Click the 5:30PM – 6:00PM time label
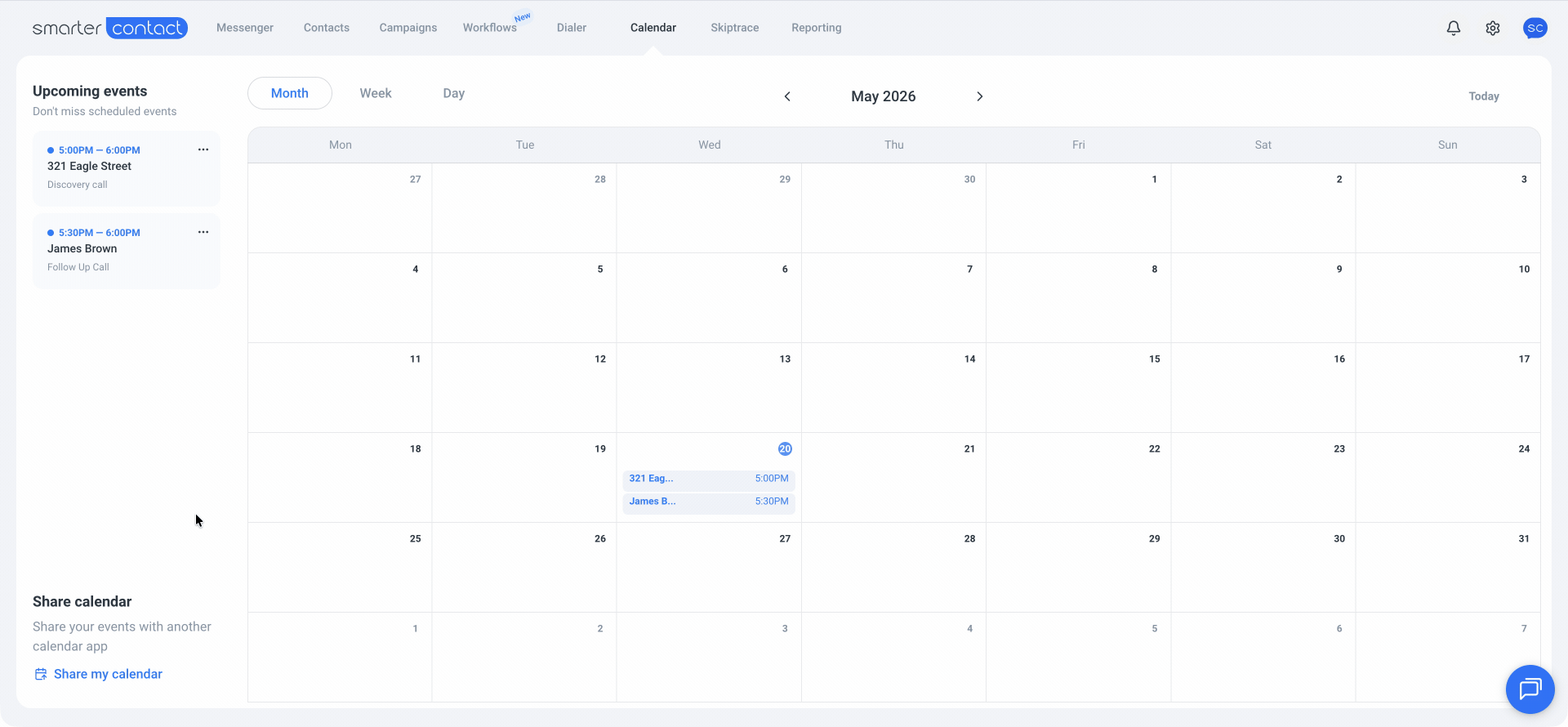Image resolution: width=1568 pixels, height=727 pixels. [100, 233]
